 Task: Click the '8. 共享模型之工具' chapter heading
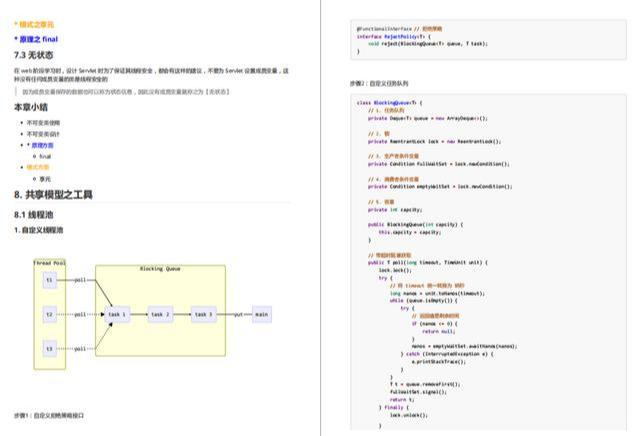pos(53,195)
